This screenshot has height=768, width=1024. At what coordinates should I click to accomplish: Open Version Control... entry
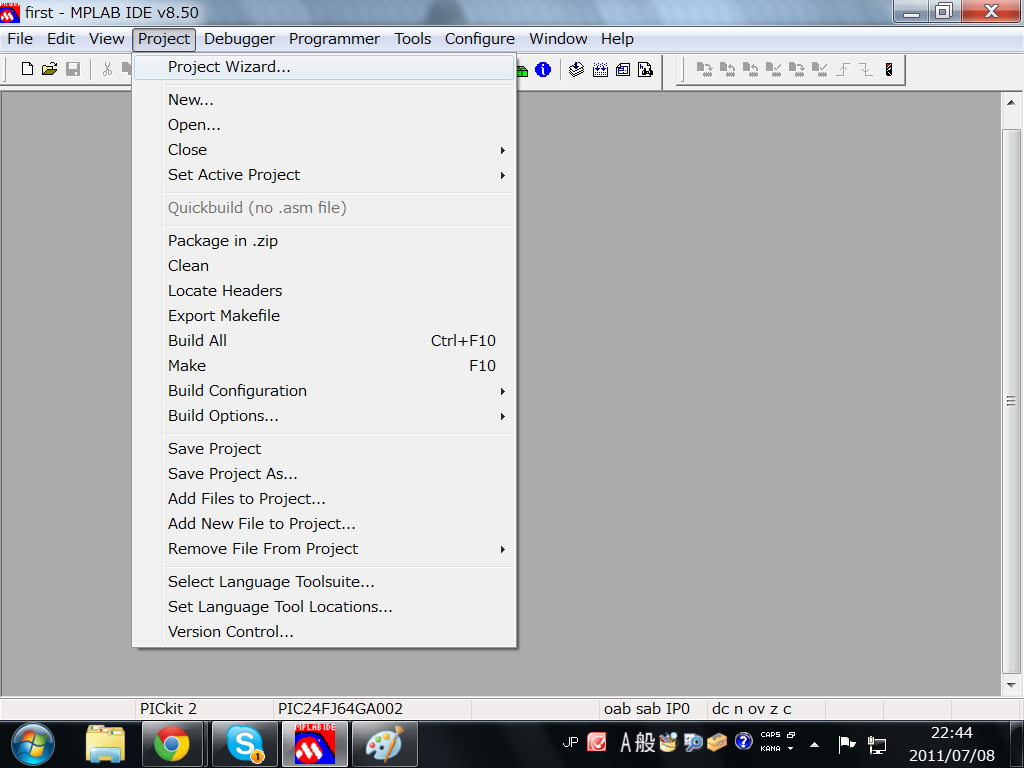[x=324, y=632]
